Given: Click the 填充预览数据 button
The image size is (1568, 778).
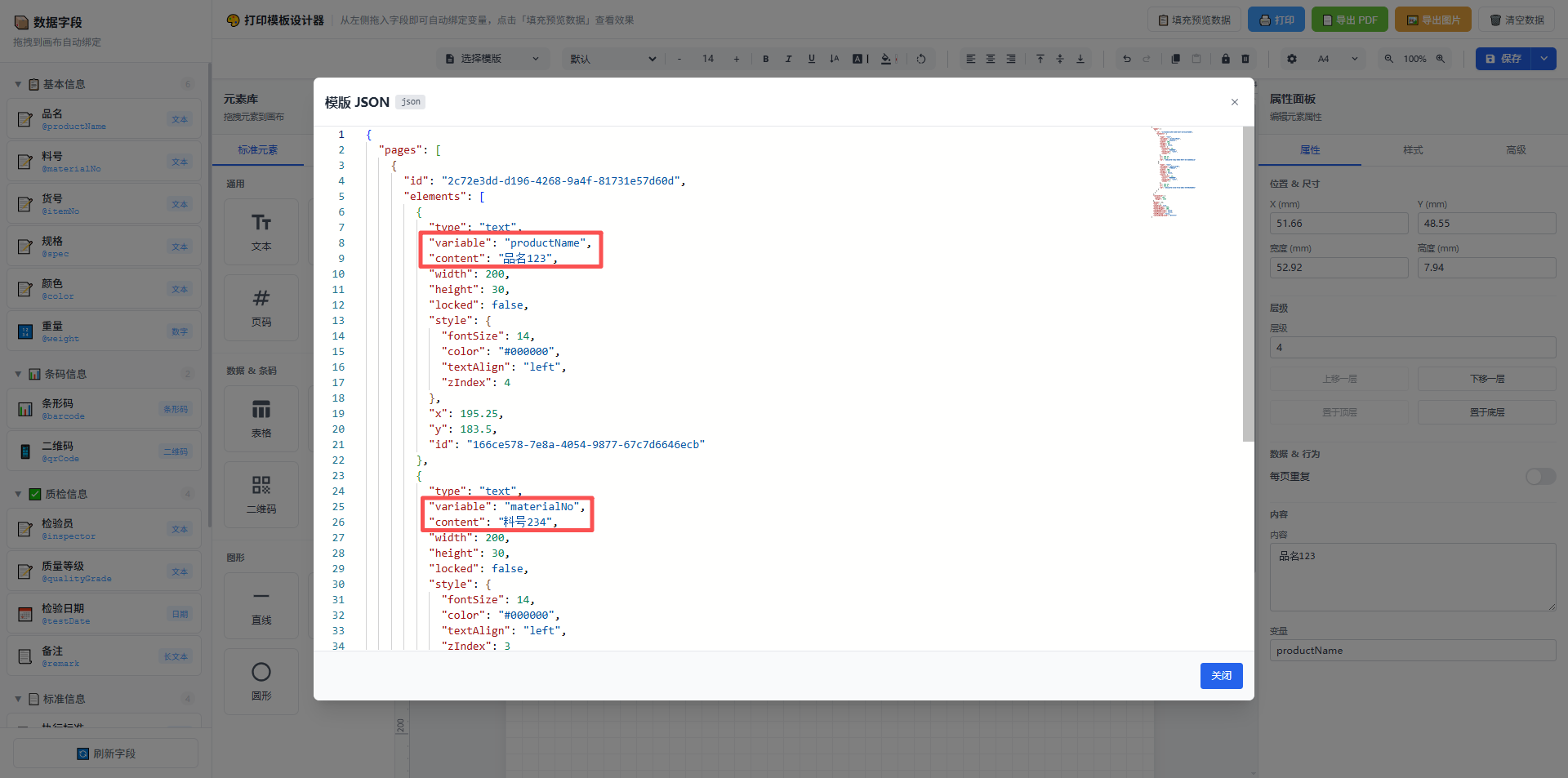Looking at the screenshot, I should coord(1194,20).
